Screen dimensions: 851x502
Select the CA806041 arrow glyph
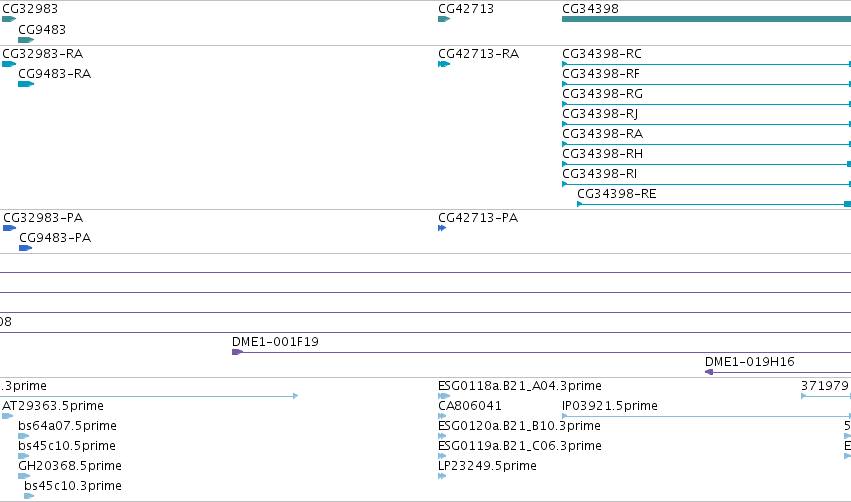[442, 416]
